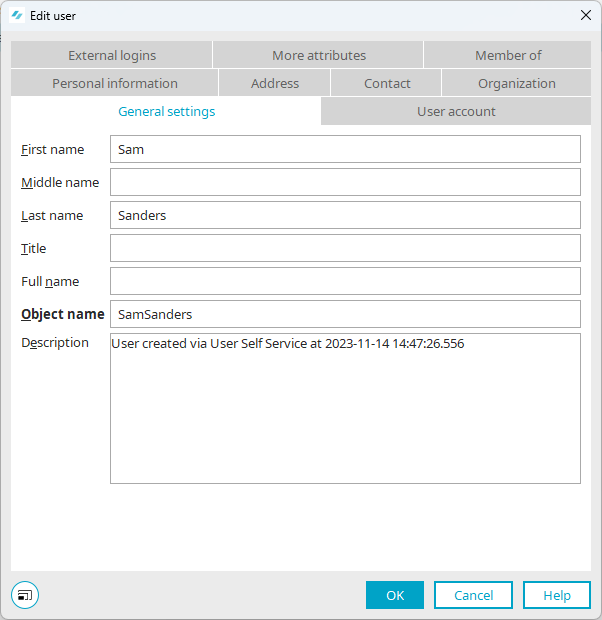The width and height of the screenshot is (602, 620).
Task: Switch to the Contact tab
Action: [x=387, y=83]
